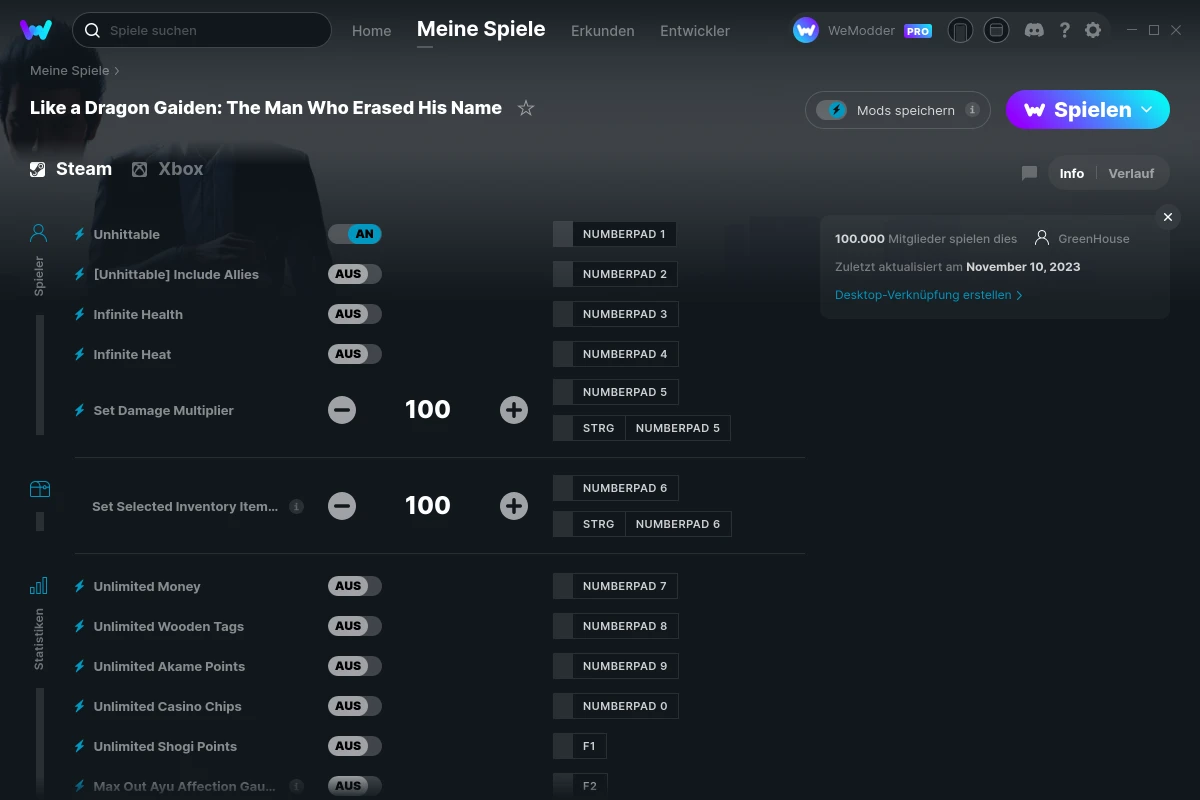The image size is (1200, 800).
Task: Click the Meine Spiele breadcrumb link
Action: 70,71
